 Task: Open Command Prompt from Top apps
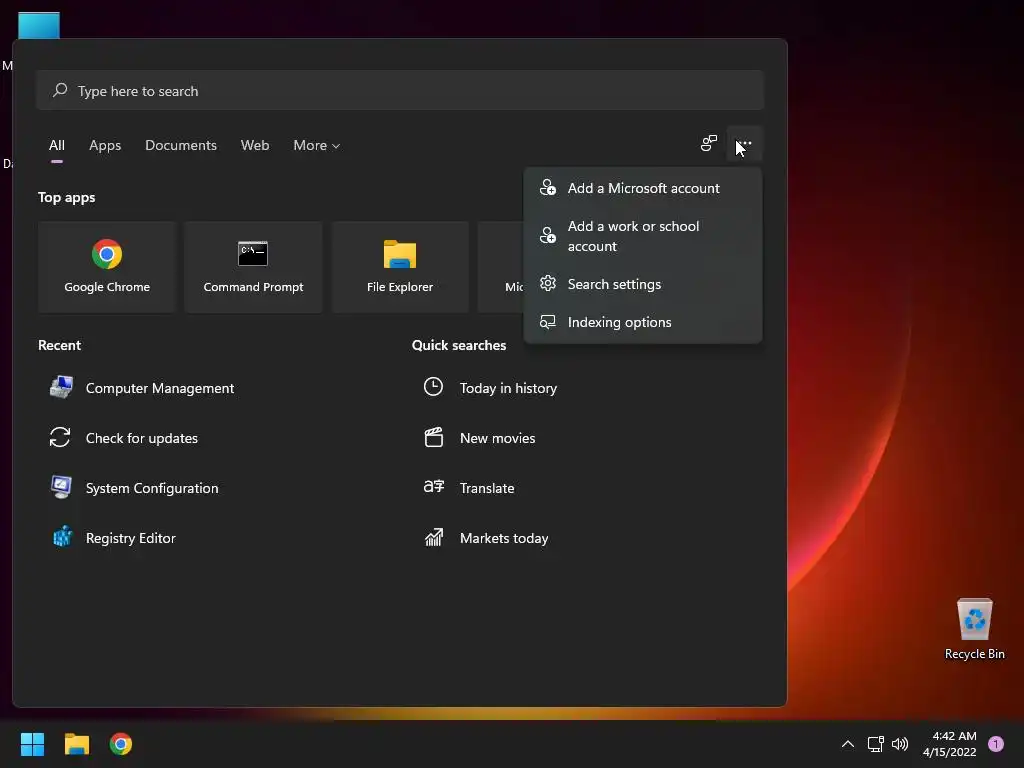pyautogui.click(x=253, y=267)
